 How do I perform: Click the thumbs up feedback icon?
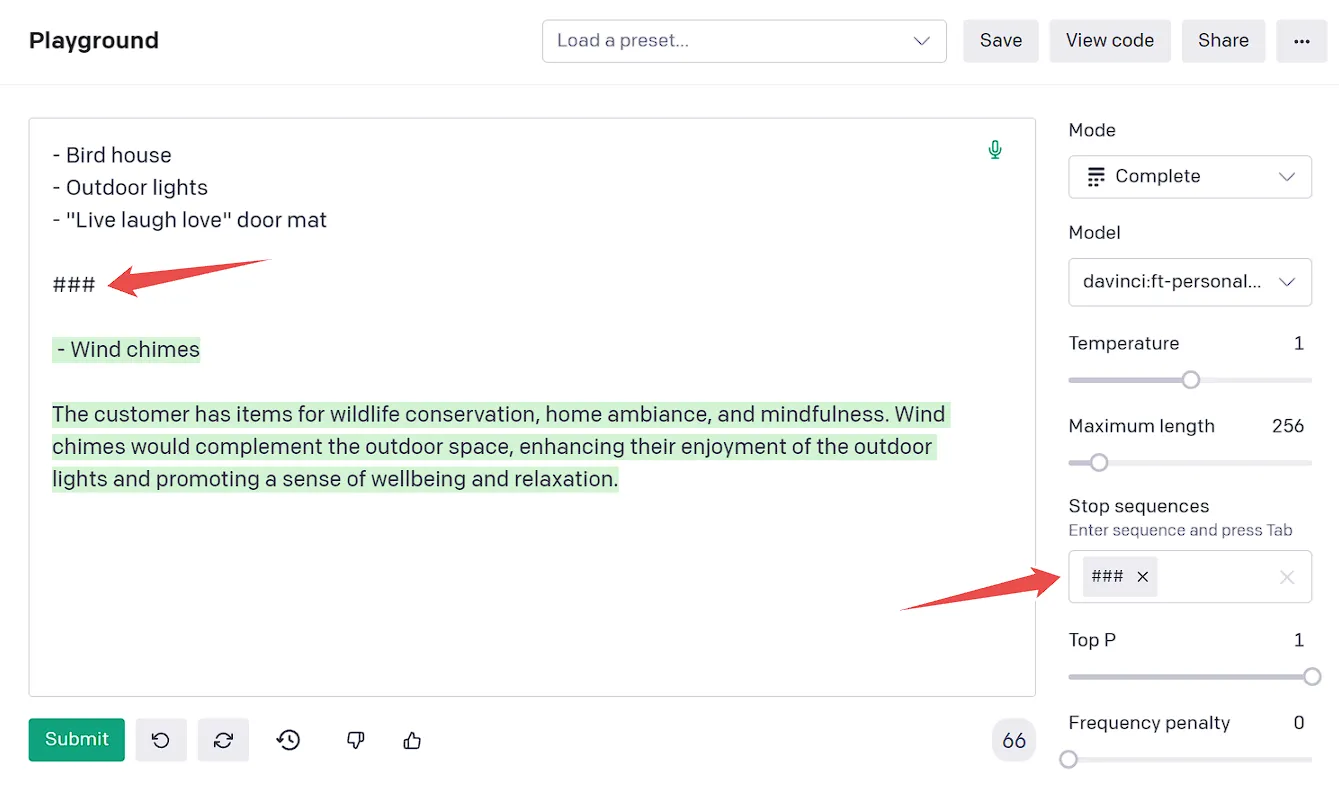(412, 740)
